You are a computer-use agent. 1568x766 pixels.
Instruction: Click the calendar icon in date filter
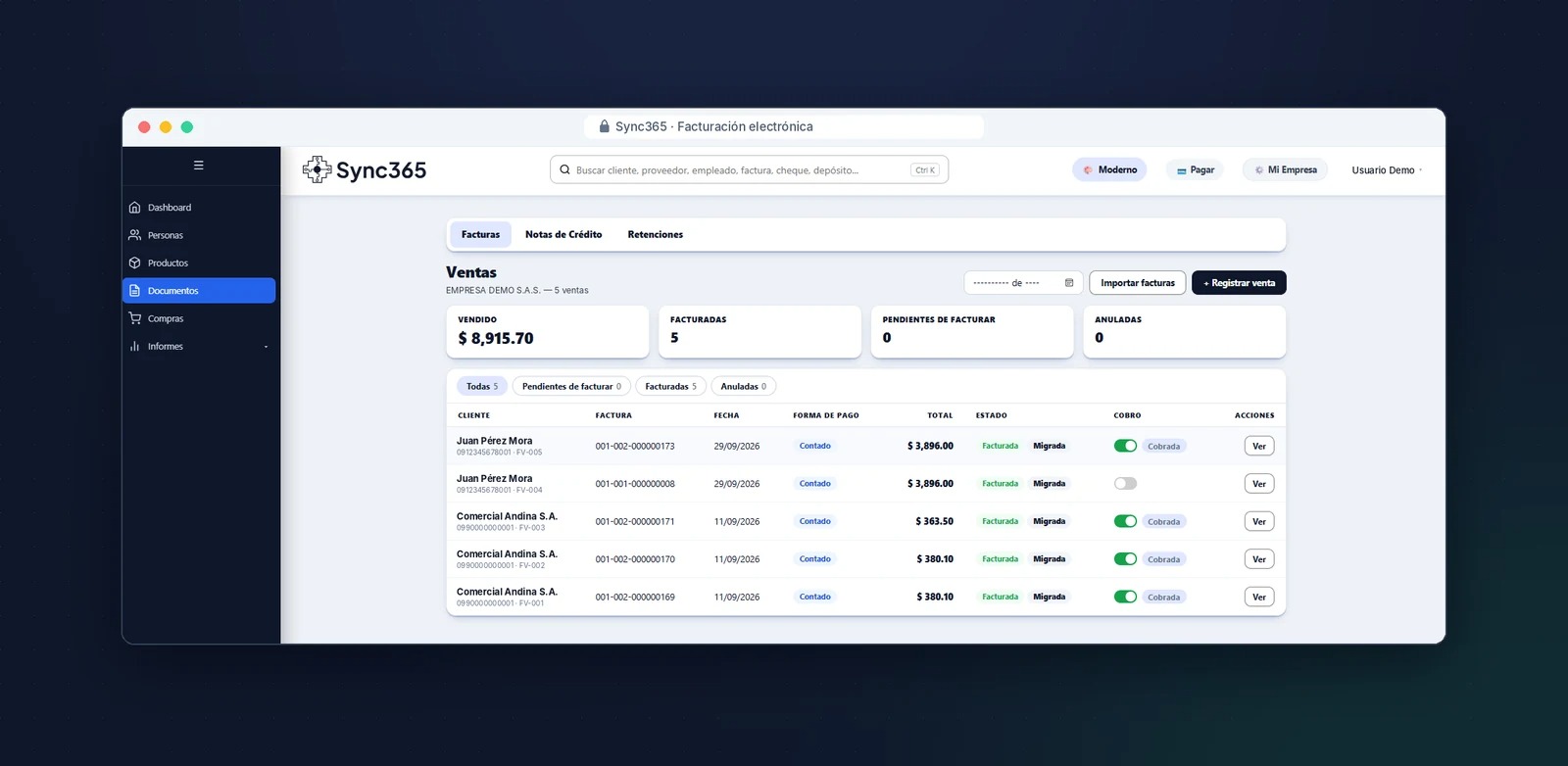point(1069,283)
